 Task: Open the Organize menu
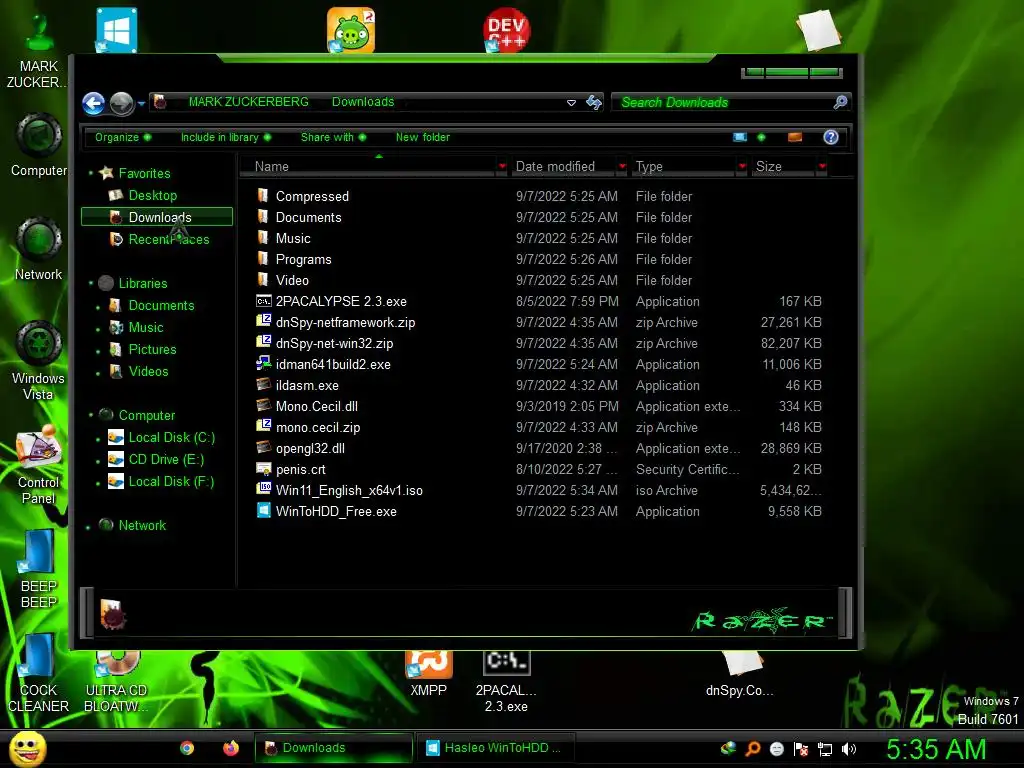click(123, 137)
